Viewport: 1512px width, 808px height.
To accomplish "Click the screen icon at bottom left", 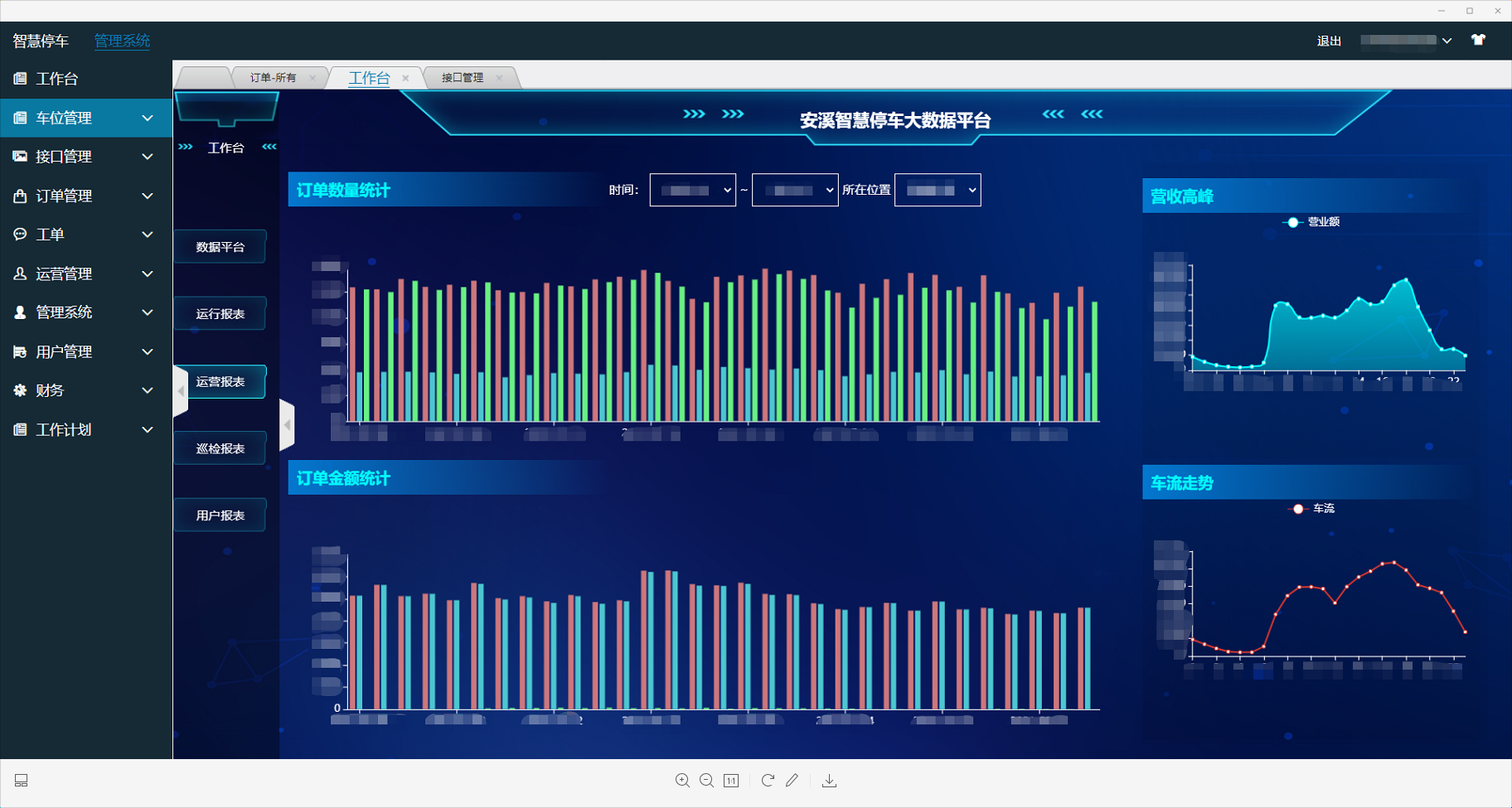I will tap(22, 781).
